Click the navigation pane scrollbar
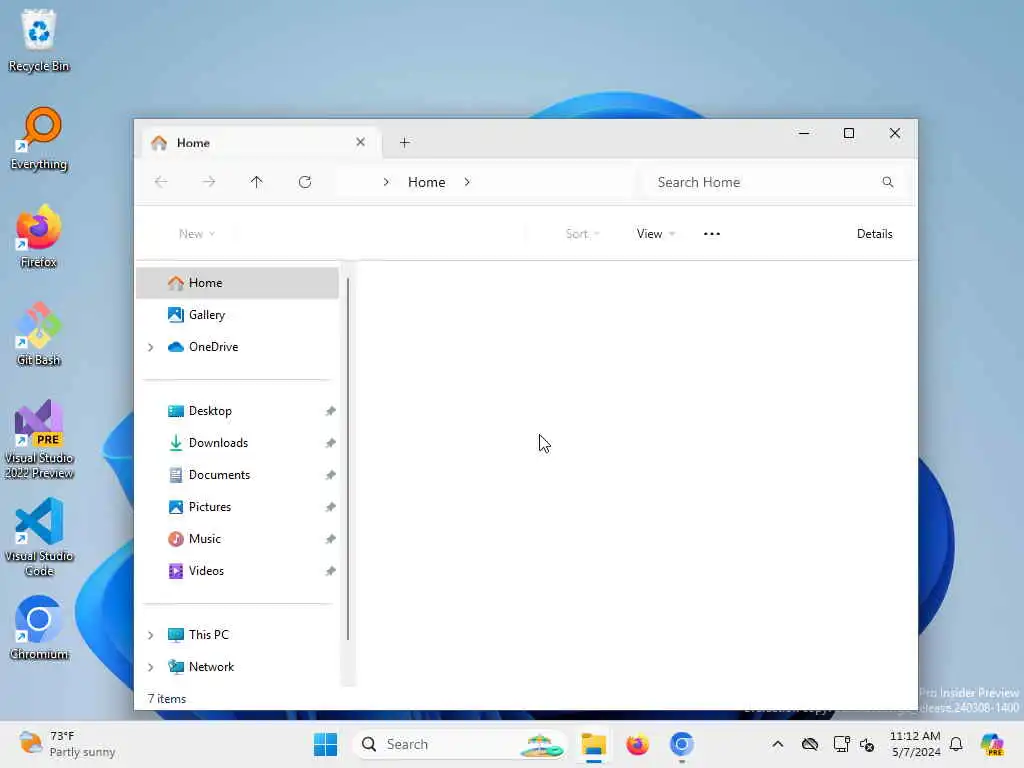 point(348,458)
